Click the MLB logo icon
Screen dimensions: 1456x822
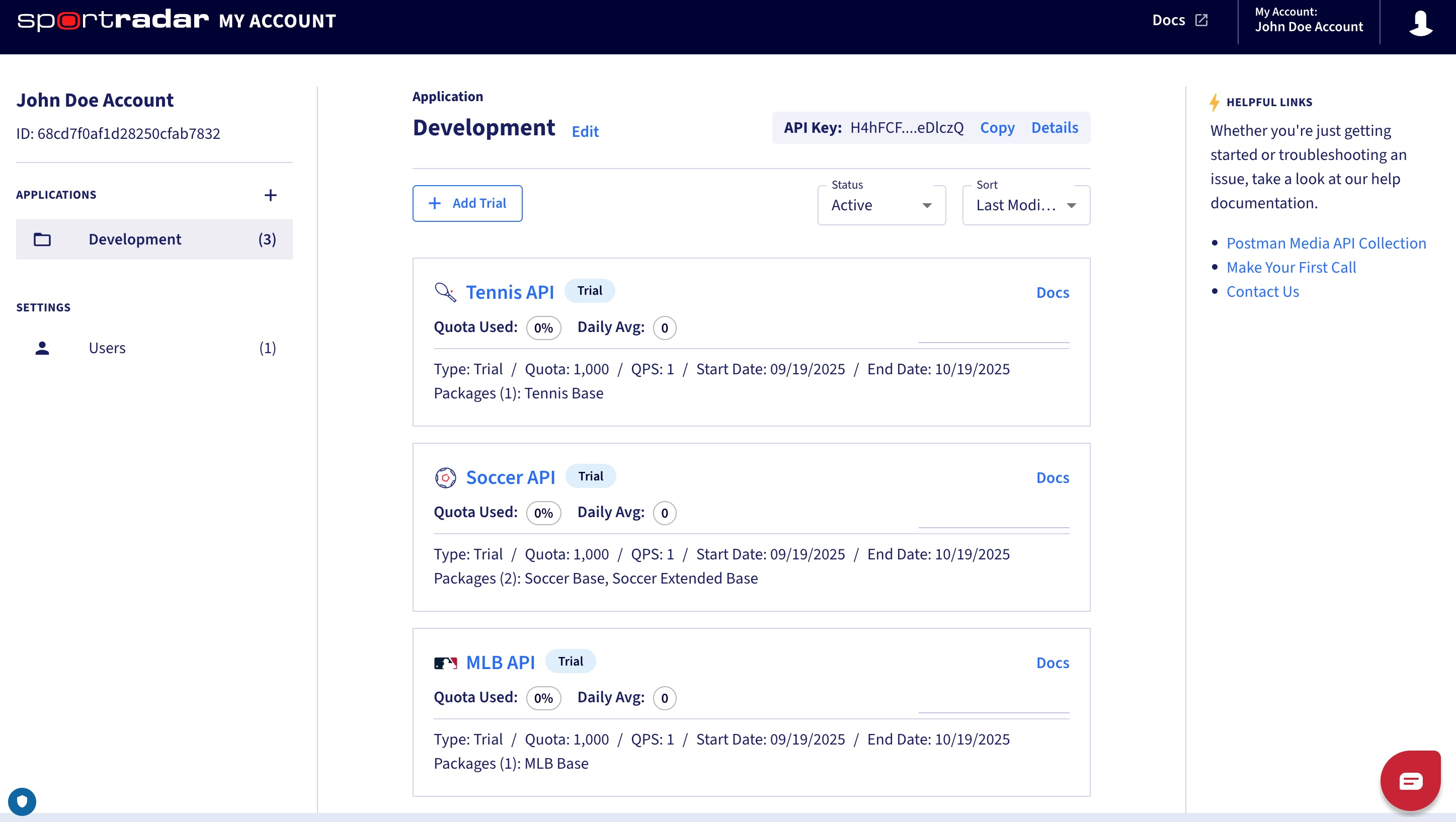445,663
